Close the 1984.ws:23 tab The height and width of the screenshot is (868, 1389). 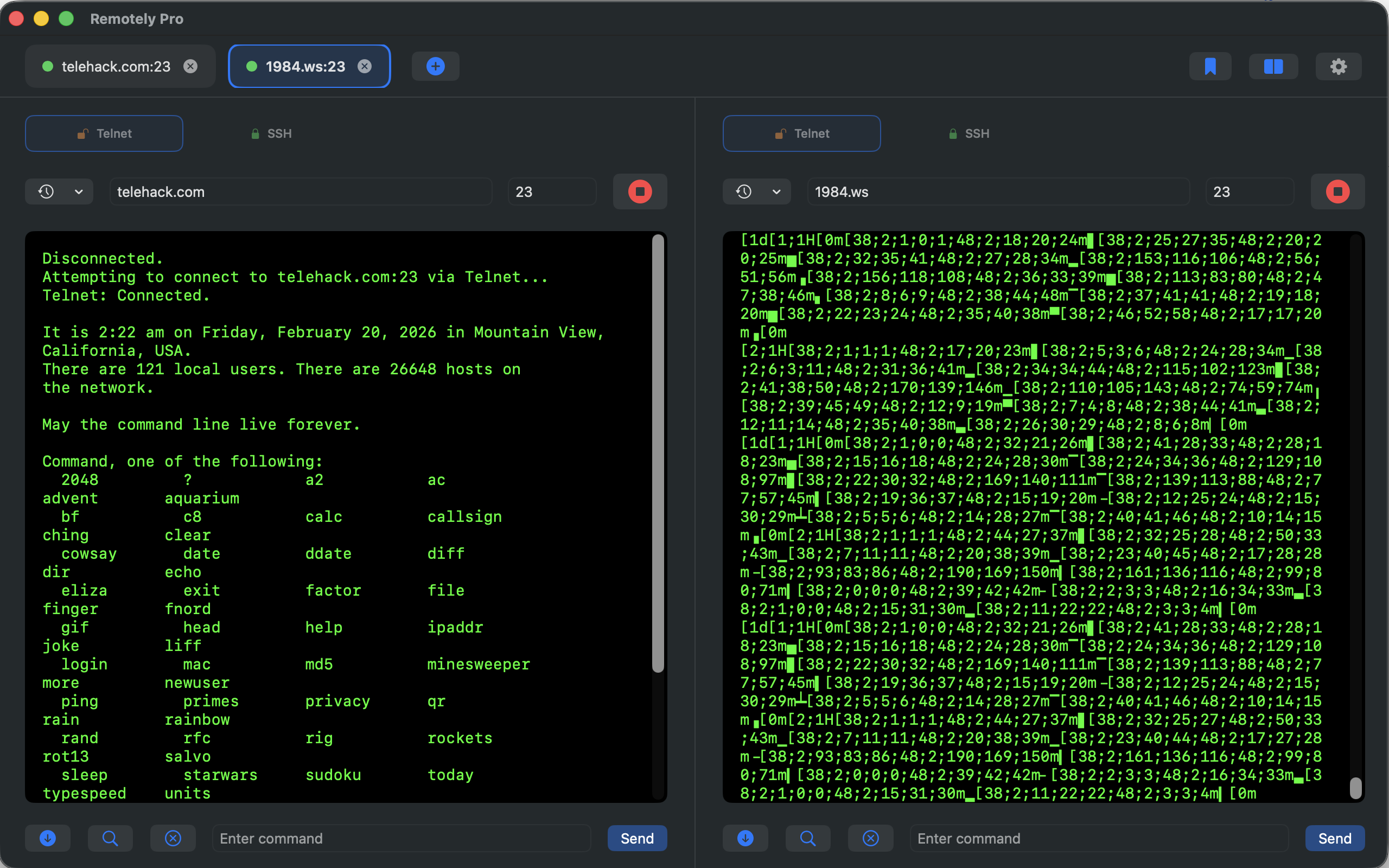coord(365,67)
